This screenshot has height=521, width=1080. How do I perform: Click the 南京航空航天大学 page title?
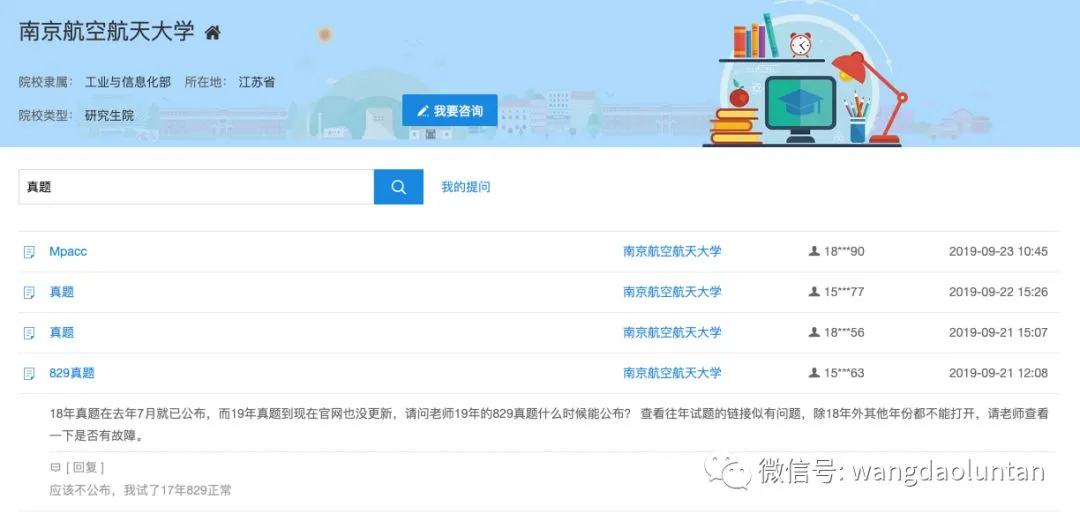point(107,32)
